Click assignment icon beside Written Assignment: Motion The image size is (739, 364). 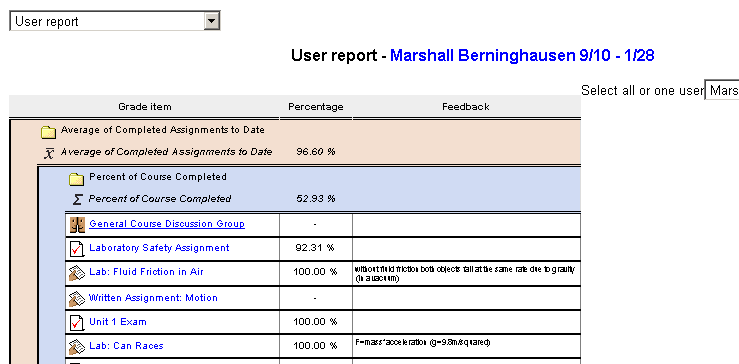(x=77, y=298)
